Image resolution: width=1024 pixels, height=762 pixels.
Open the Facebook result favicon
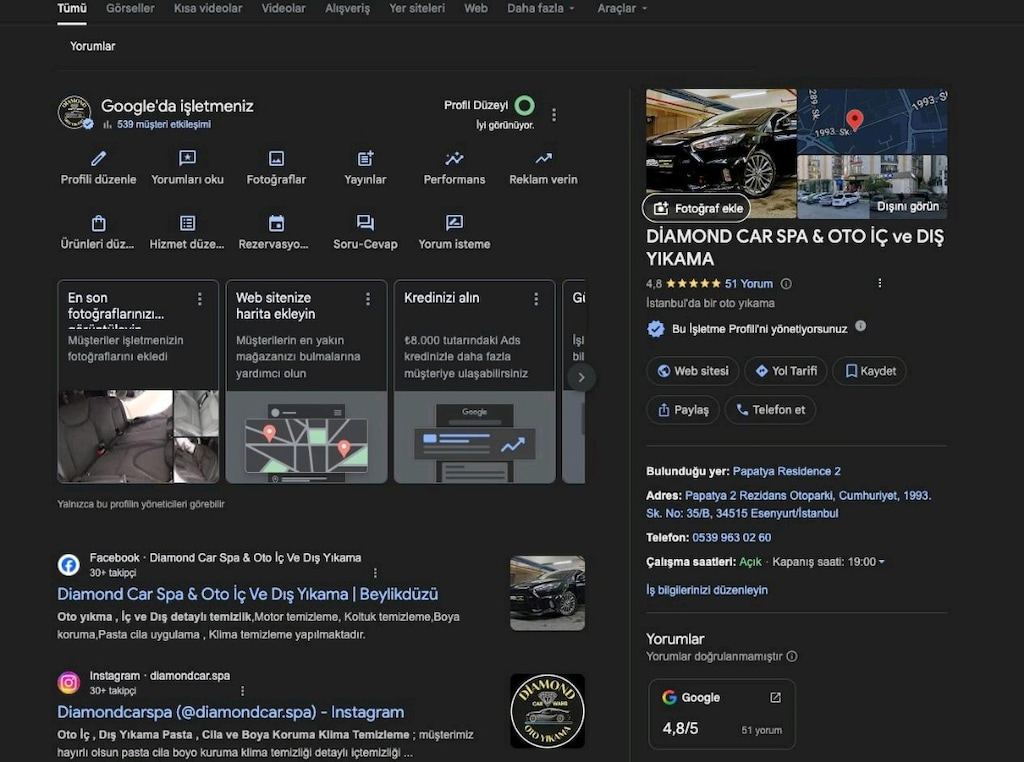pyautogui.click(x=69, y=564)
